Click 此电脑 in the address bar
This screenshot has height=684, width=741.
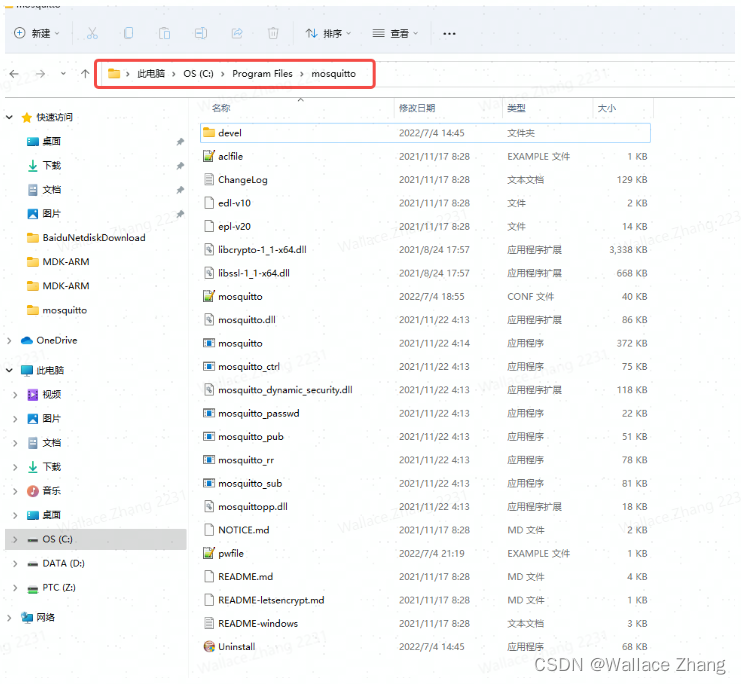click(151, 74)
